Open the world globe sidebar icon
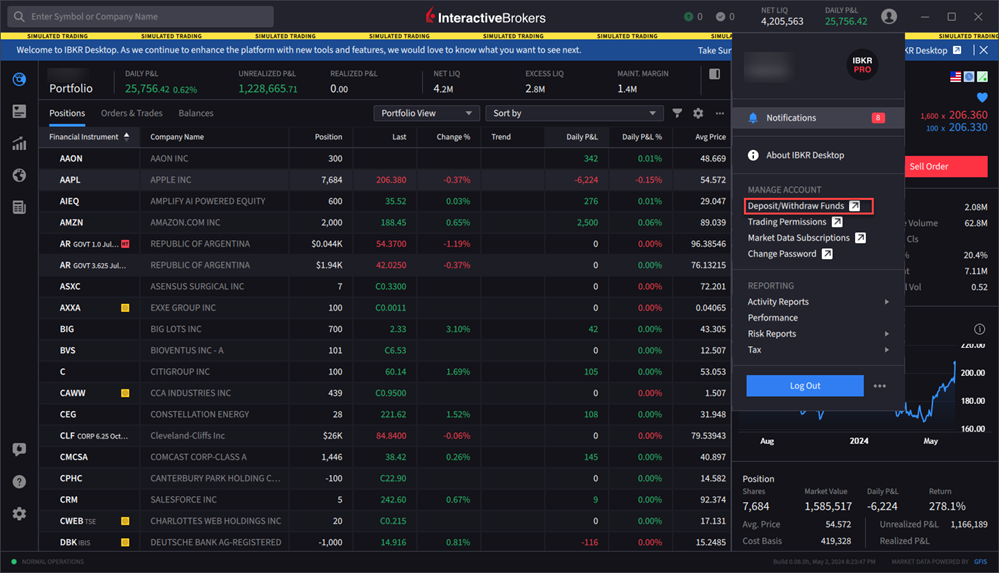Viewport: 999px width, 573px height. click(x=19, y=175)
